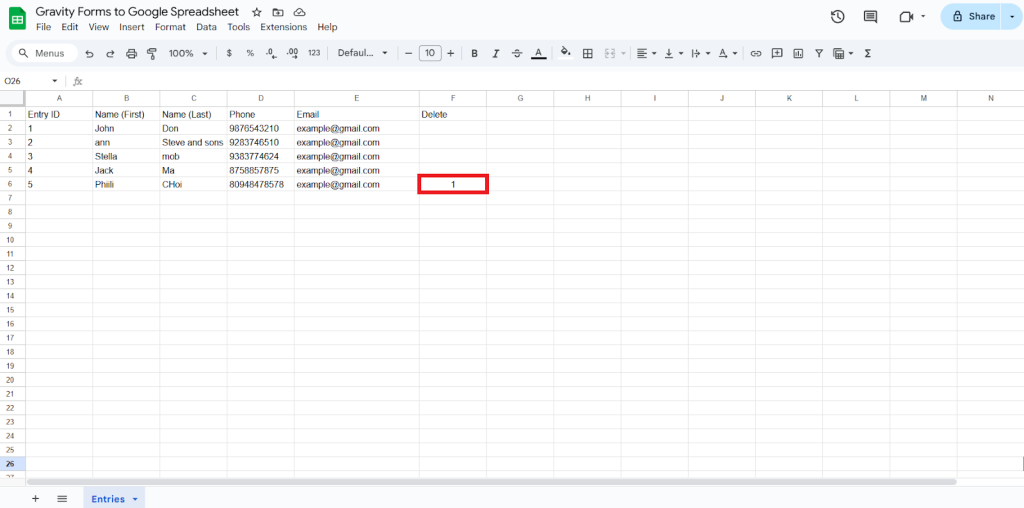Viewport: 1024px width, 508px height.
Task: Open horizontal align dropdown
Action: 647,54
